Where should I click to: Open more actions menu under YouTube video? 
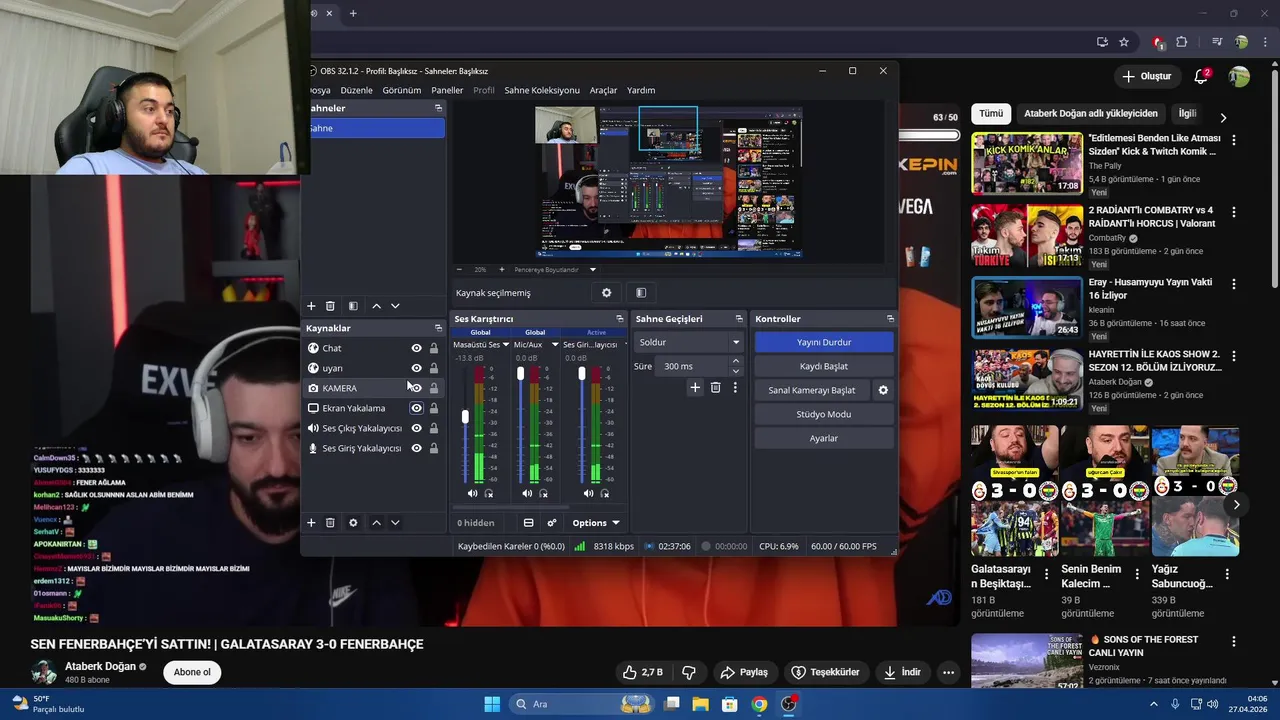(948, 672)
